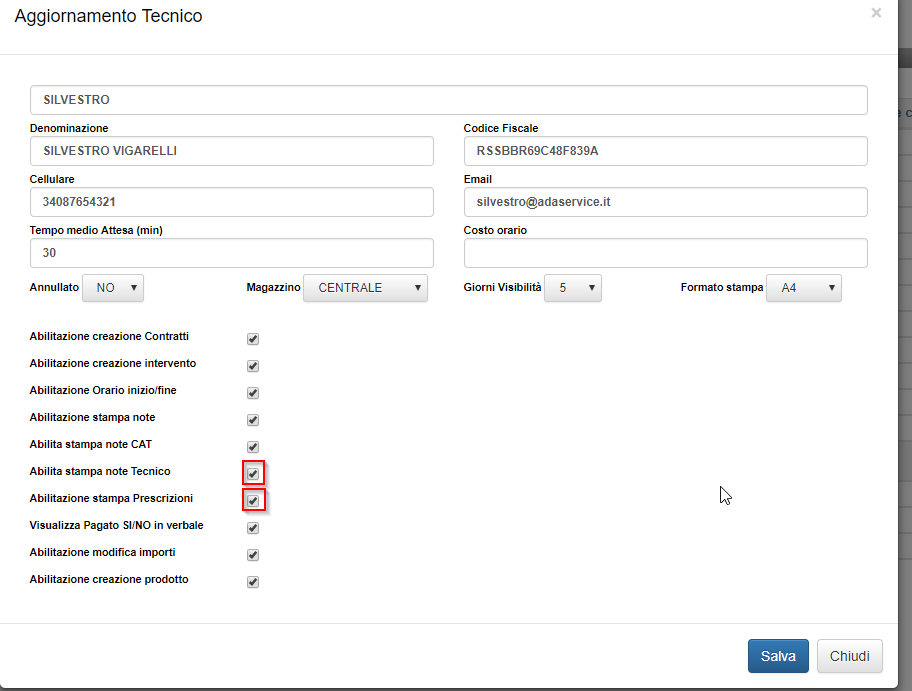This screenshot has width=912, height=691.
Task: Click the Costo orario label
Action: (495, 230)
